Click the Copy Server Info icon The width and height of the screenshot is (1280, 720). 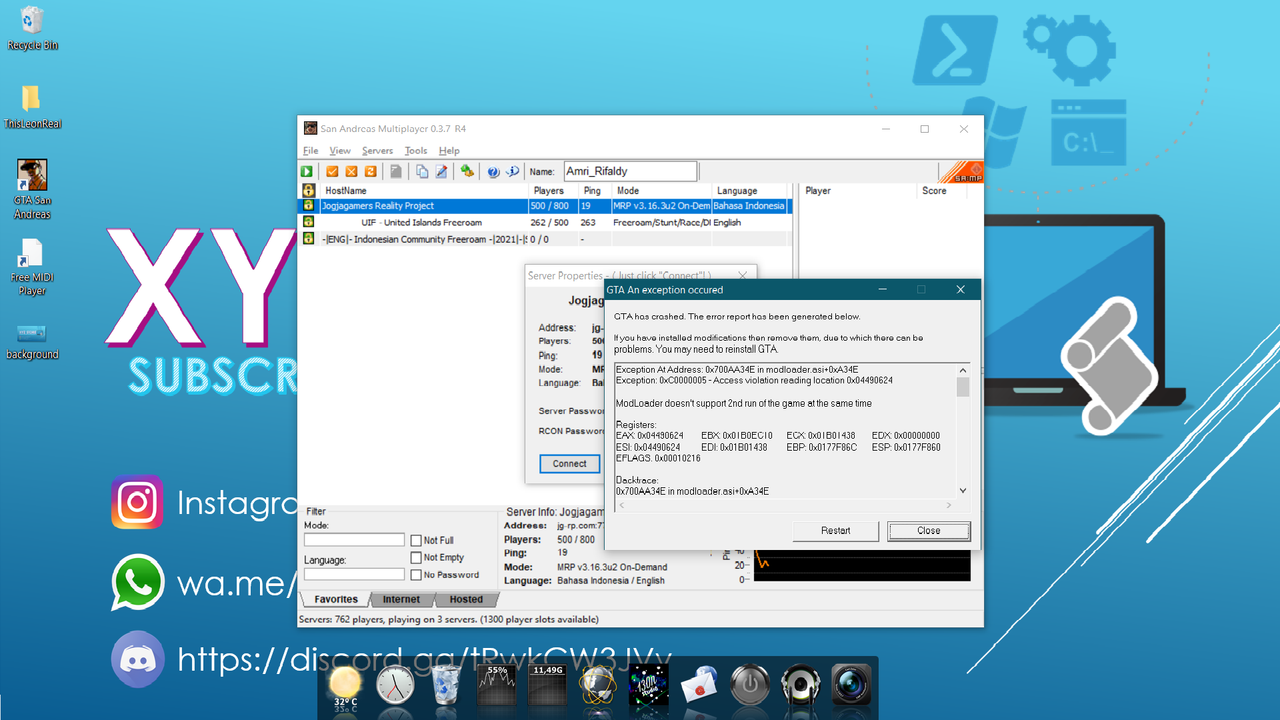click(x=422, y=172)
